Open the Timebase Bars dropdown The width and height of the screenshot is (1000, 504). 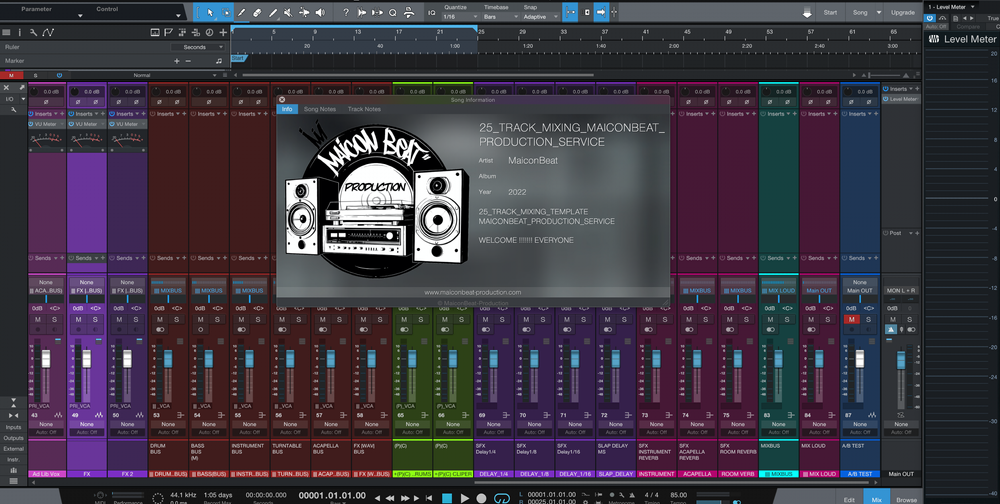tap(501, 17)
